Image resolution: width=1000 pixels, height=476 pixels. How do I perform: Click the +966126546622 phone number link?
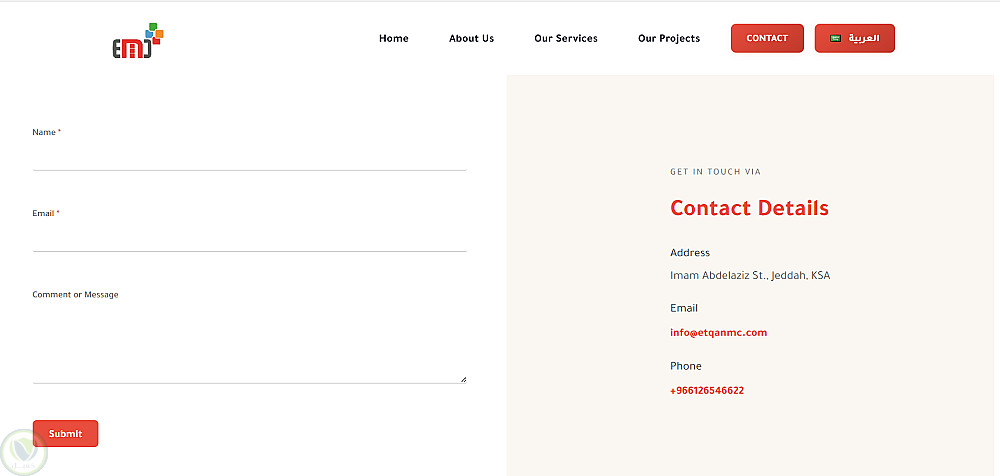click(706, 391)
